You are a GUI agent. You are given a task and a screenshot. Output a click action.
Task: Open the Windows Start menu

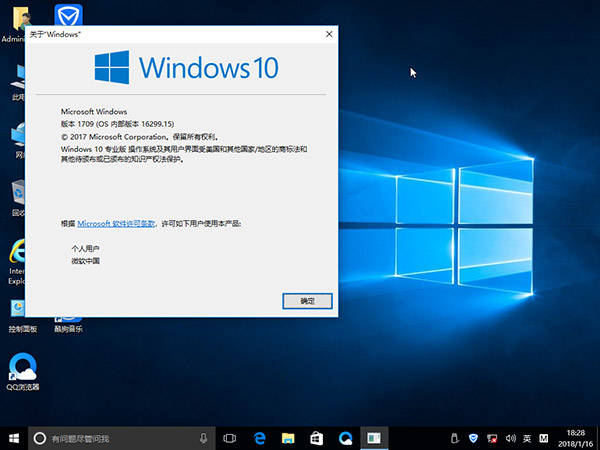pyautogui.click(x=14, y=438)
